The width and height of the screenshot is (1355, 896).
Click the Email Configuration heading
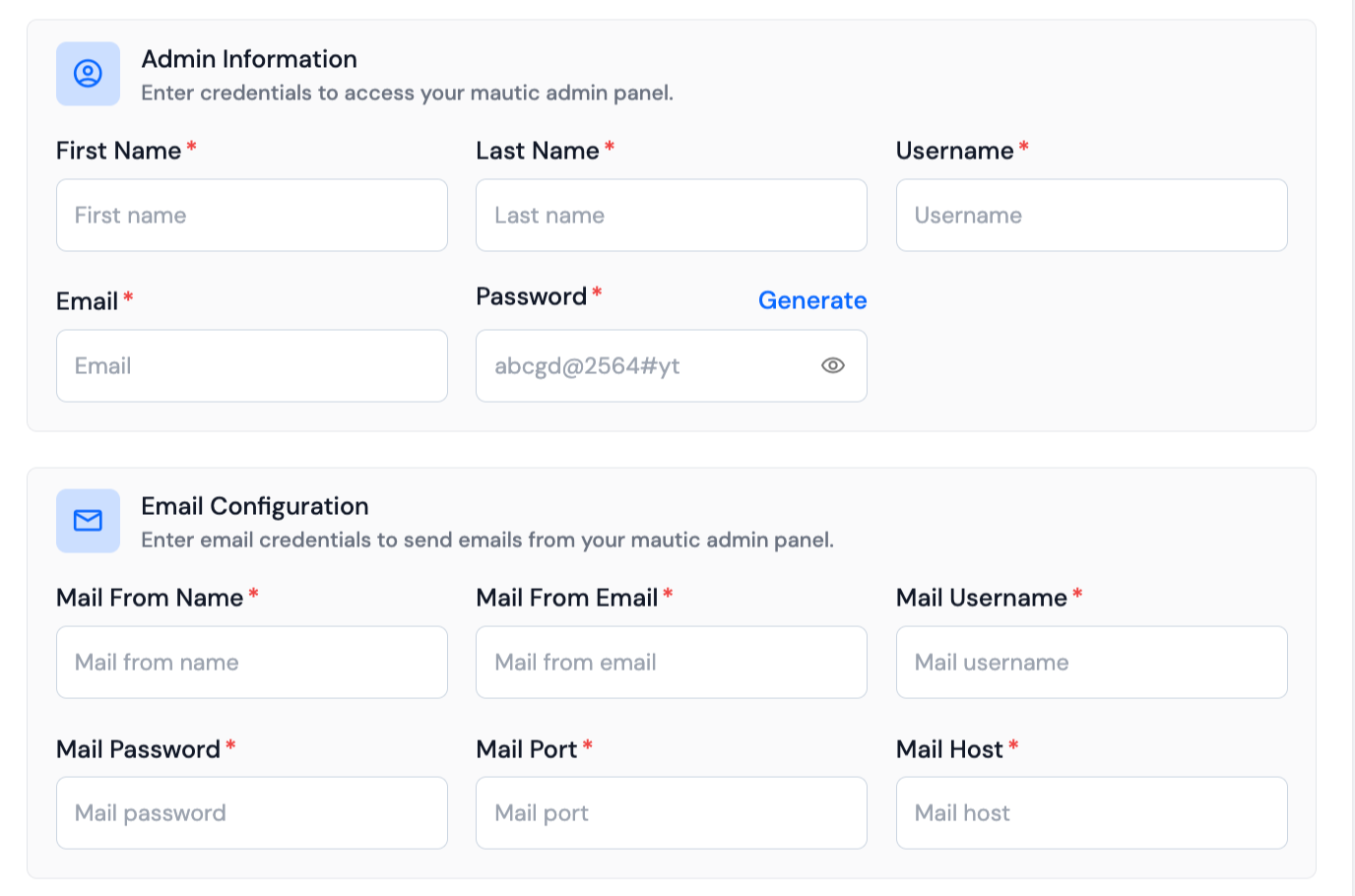coord(255,506)
